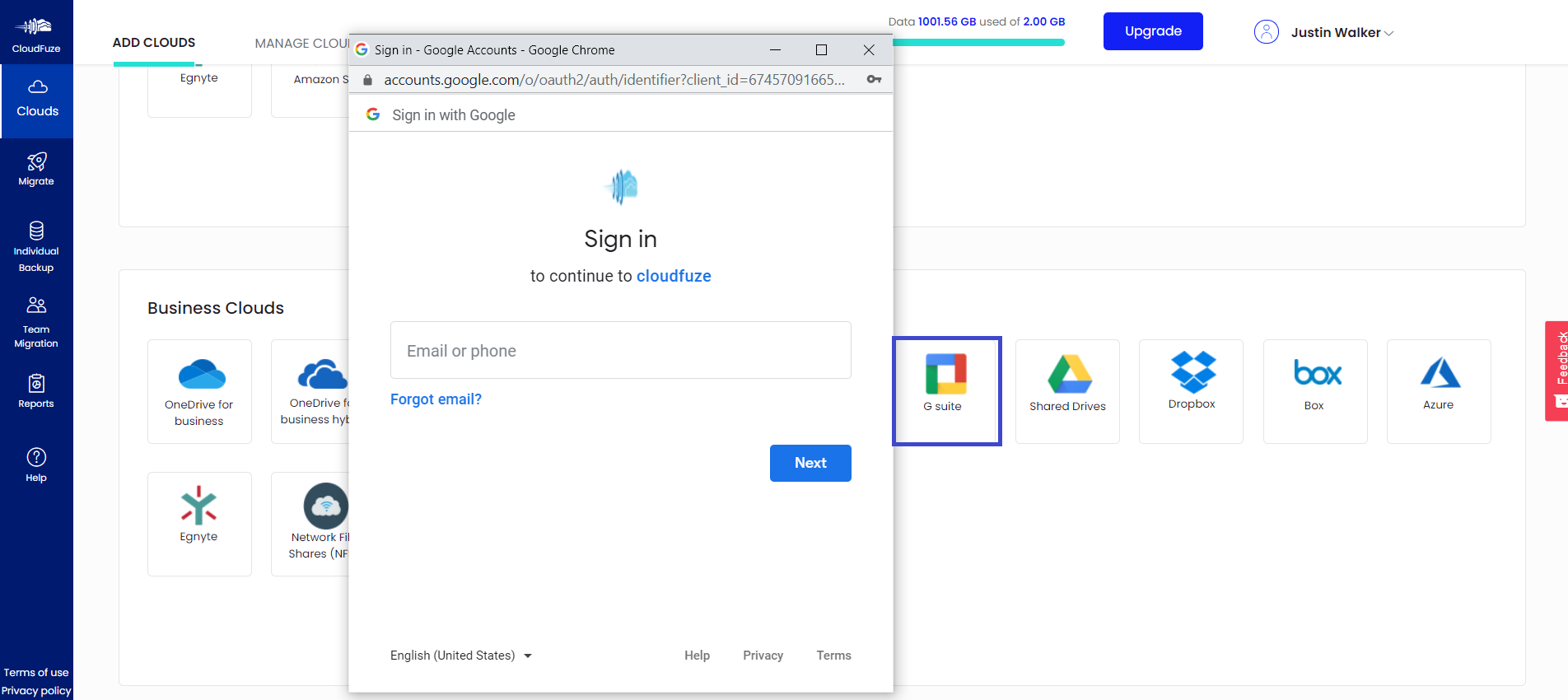The image size is (1568, 700).
Task: Select the G suite cloud tile
Action: coord(947,391)
